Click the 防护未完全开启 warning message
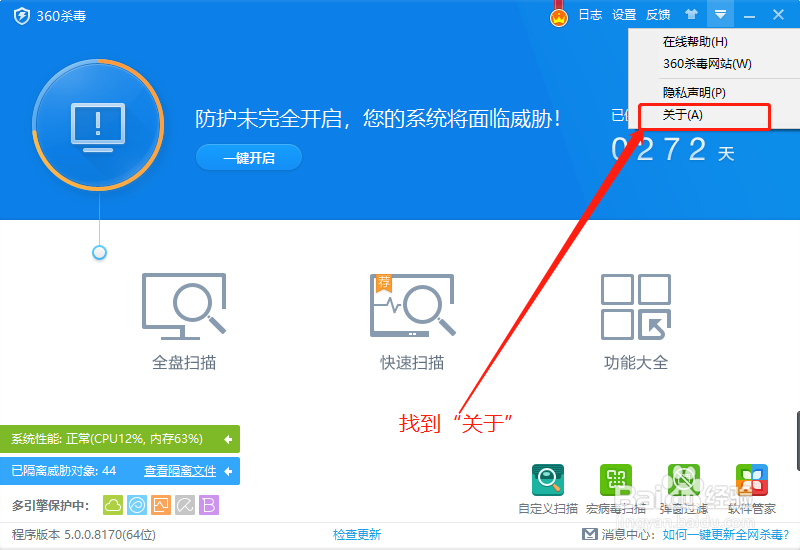The width and height of the screenshot is (800, 550). click(x=378, y=119)
